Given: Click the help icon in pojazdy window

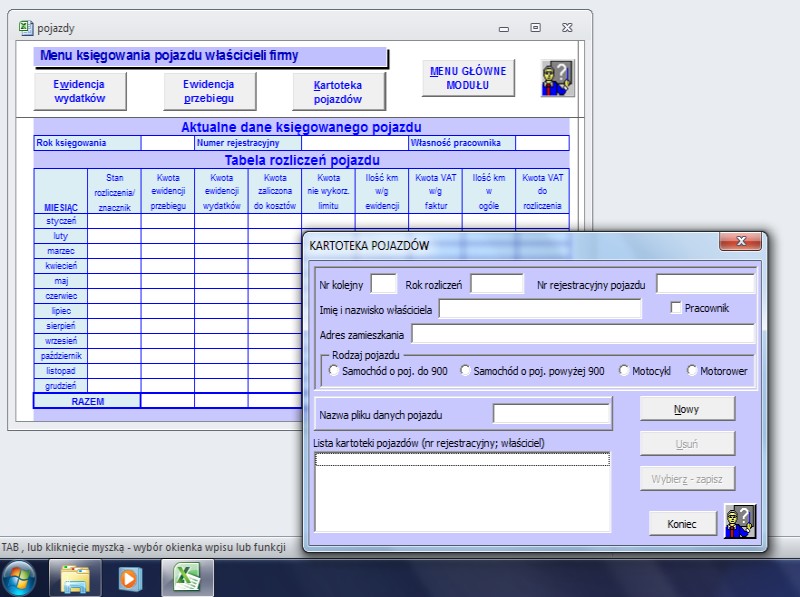Looking at the screenshot, I should (x=557, y=78).
